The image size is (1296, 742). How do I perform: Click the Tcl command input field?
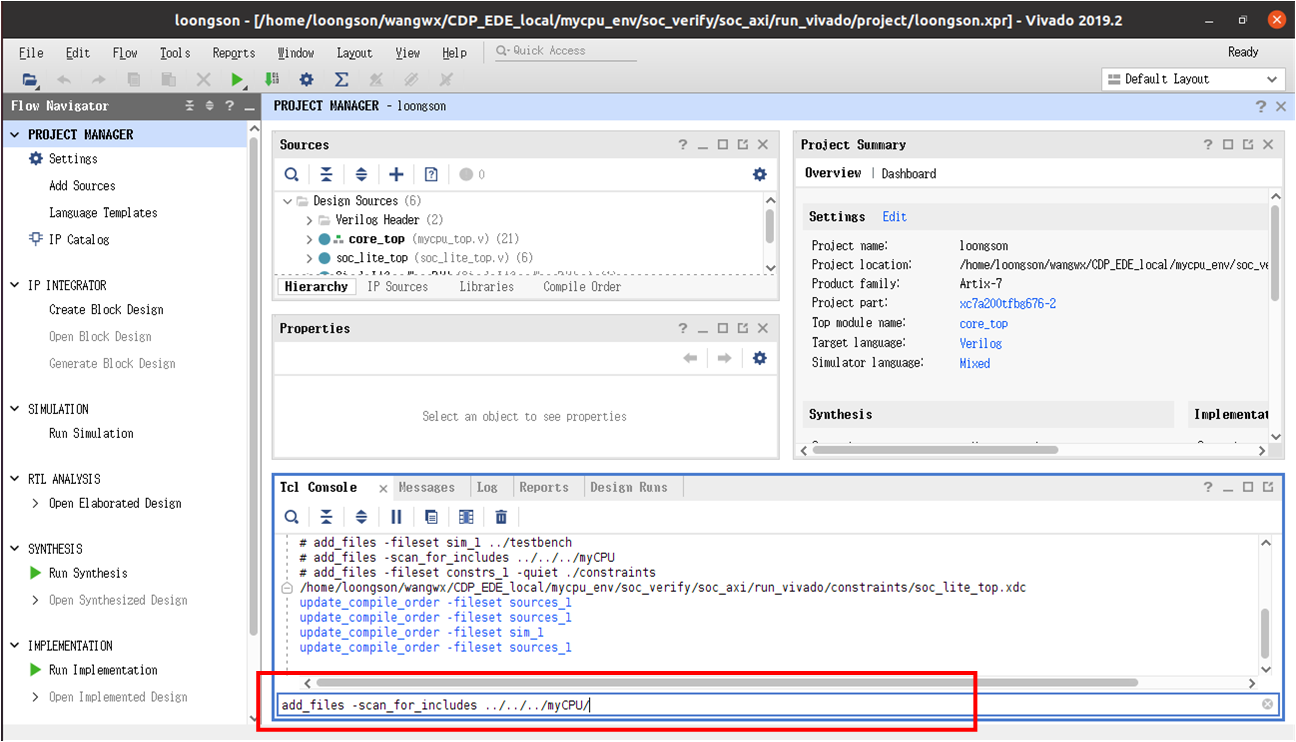point(760,705)
